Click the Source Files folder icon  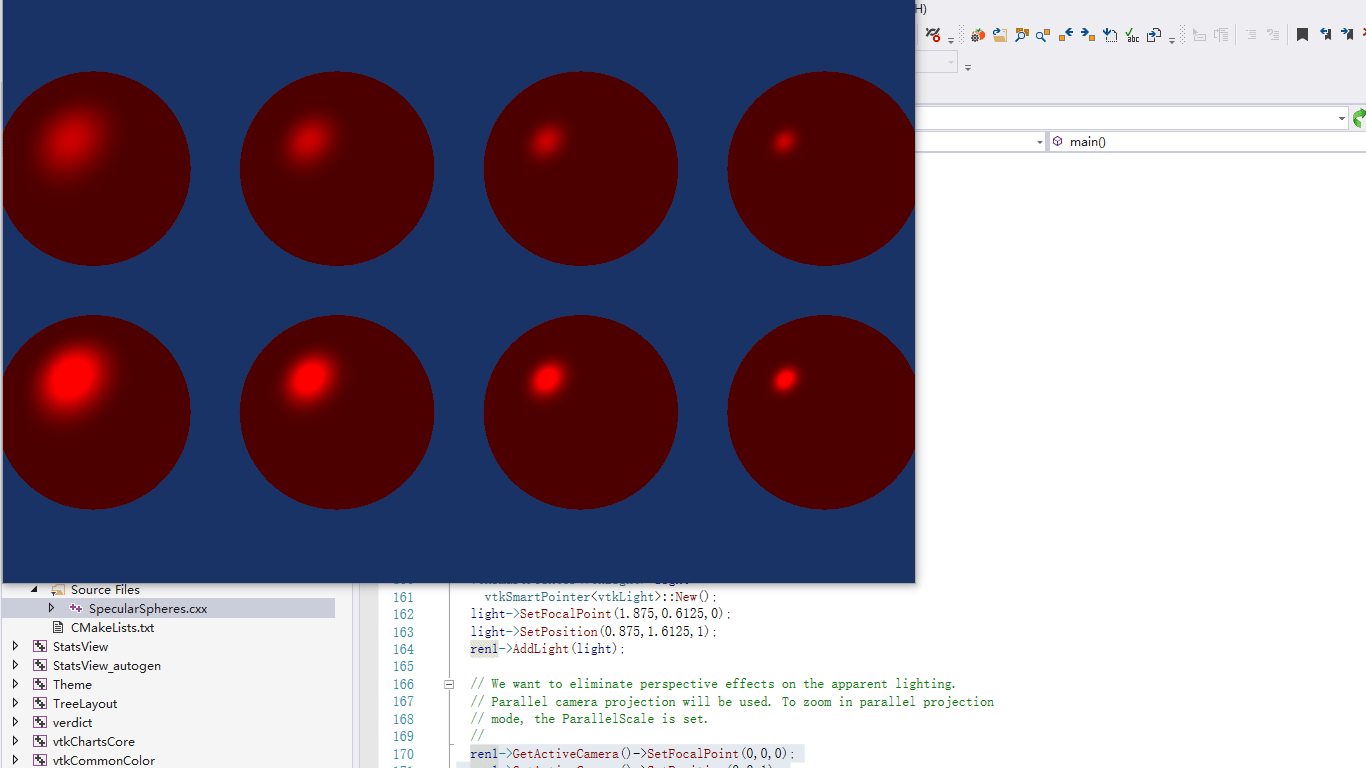click(58, 590)
